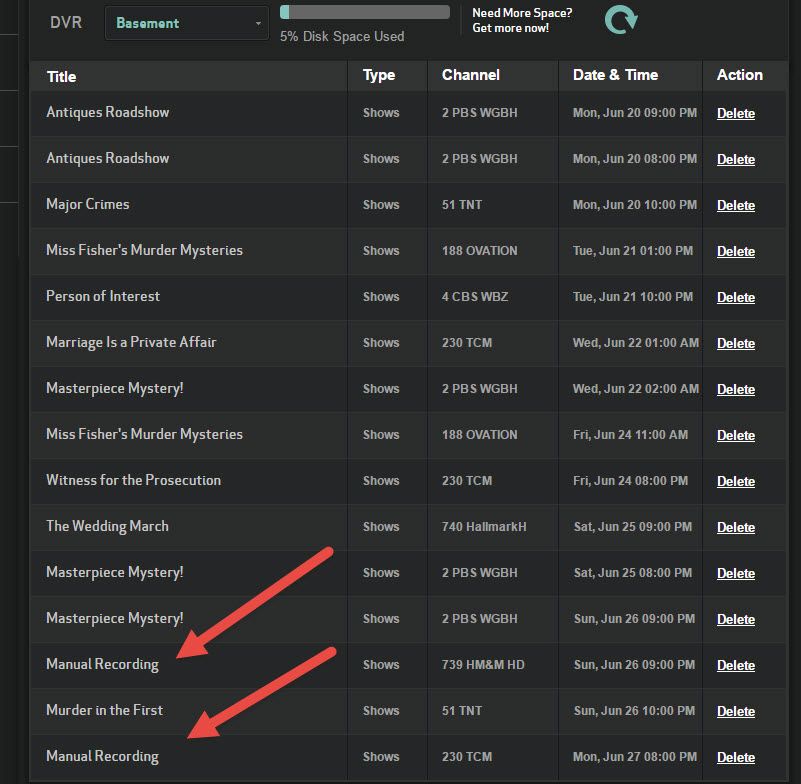The height and width of the screenshot is (784, 801).
Task: Delete Marriage Is a Private Affair
Action: click(736, 343)
